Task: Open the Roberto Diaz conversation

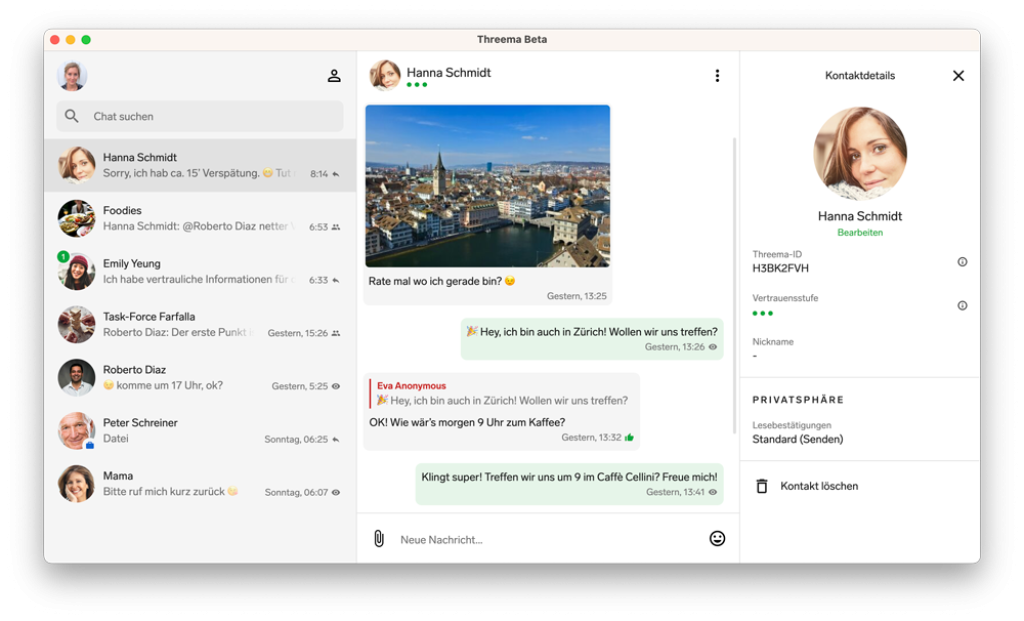Action: coord(200,377)
